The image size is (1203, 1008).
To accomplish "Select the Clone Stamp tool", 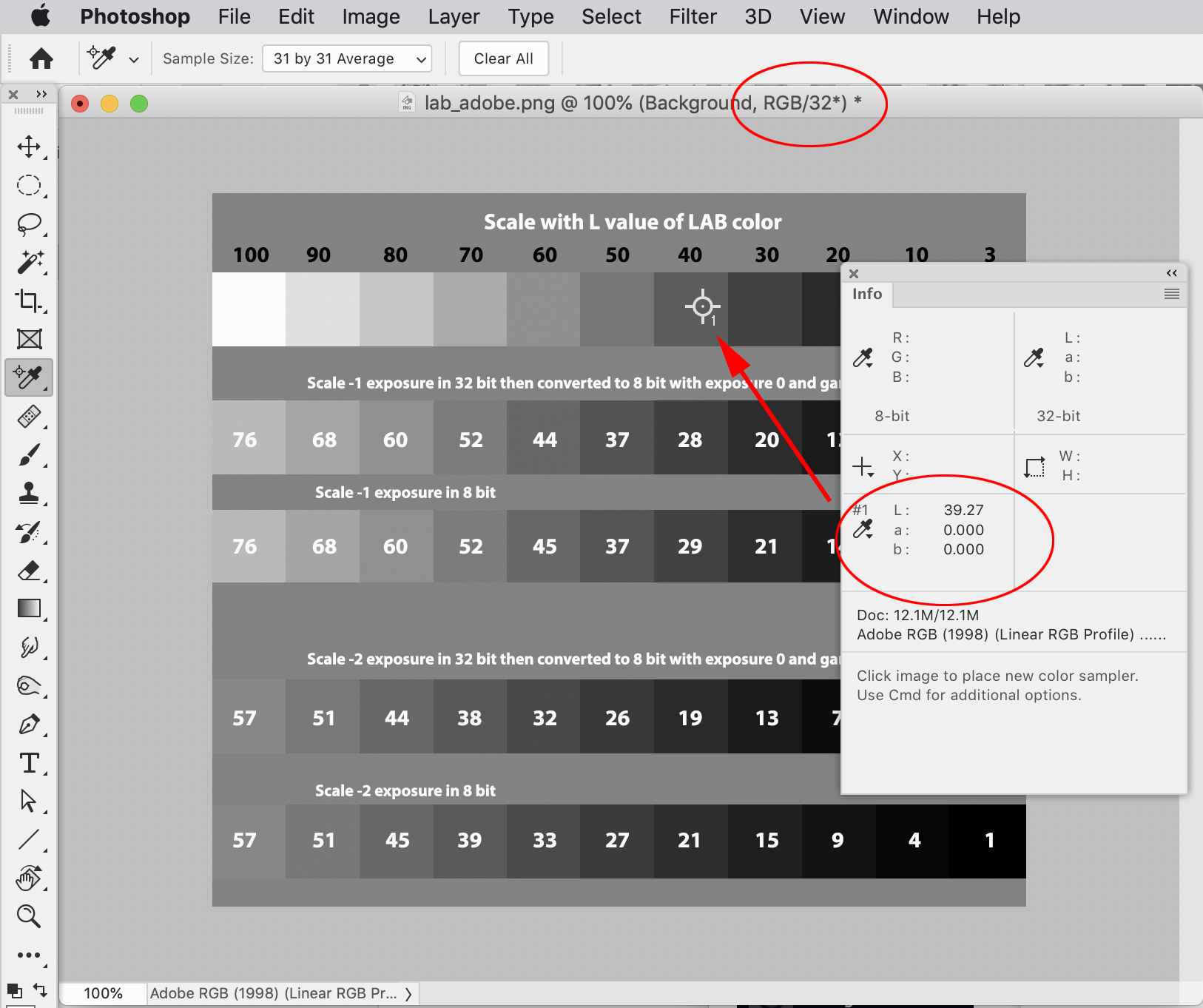I will pyautogui.click(x=29, y=494).
